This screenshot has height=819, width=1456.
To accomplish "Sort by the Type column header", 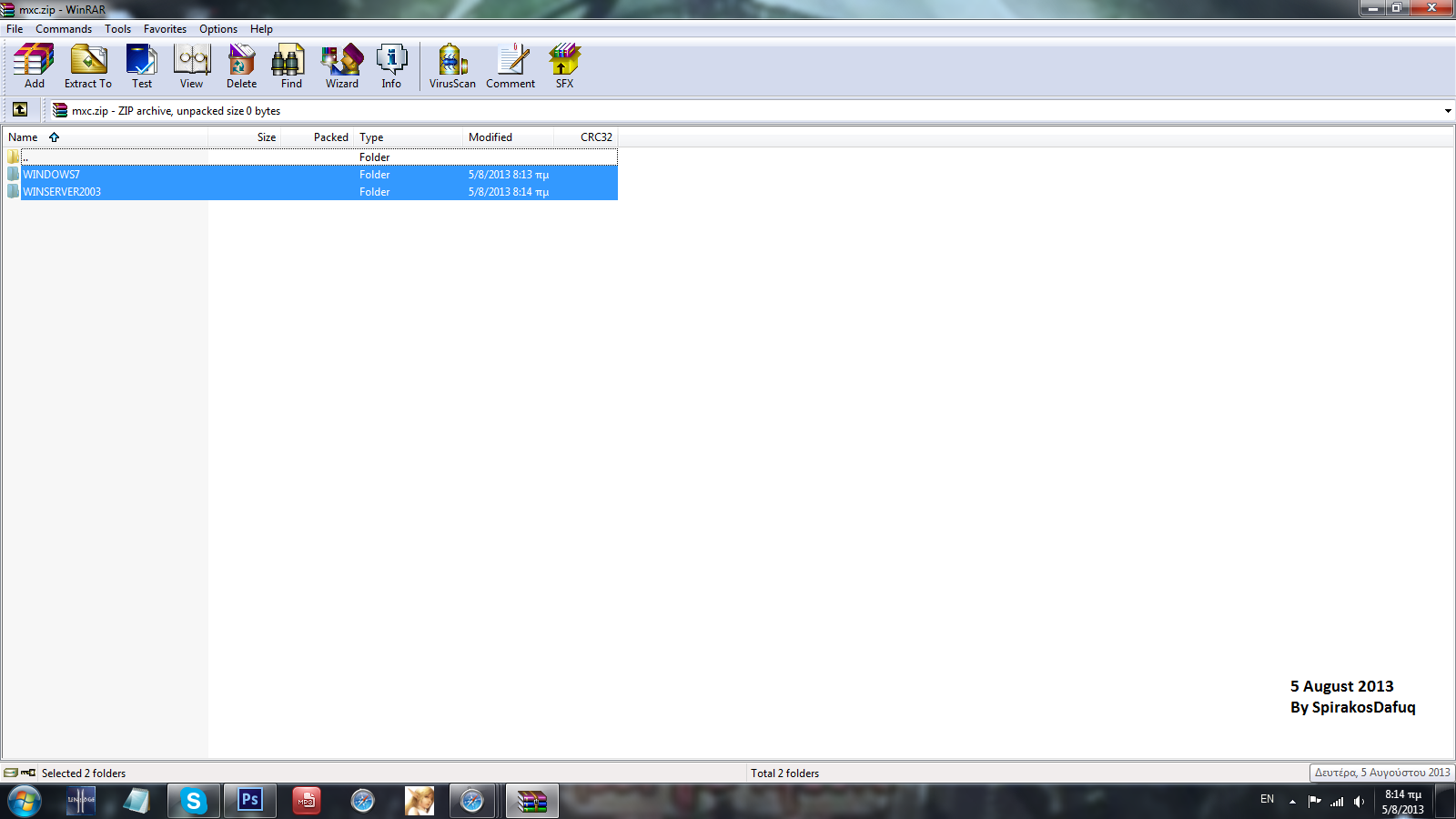I will [409, 137].
